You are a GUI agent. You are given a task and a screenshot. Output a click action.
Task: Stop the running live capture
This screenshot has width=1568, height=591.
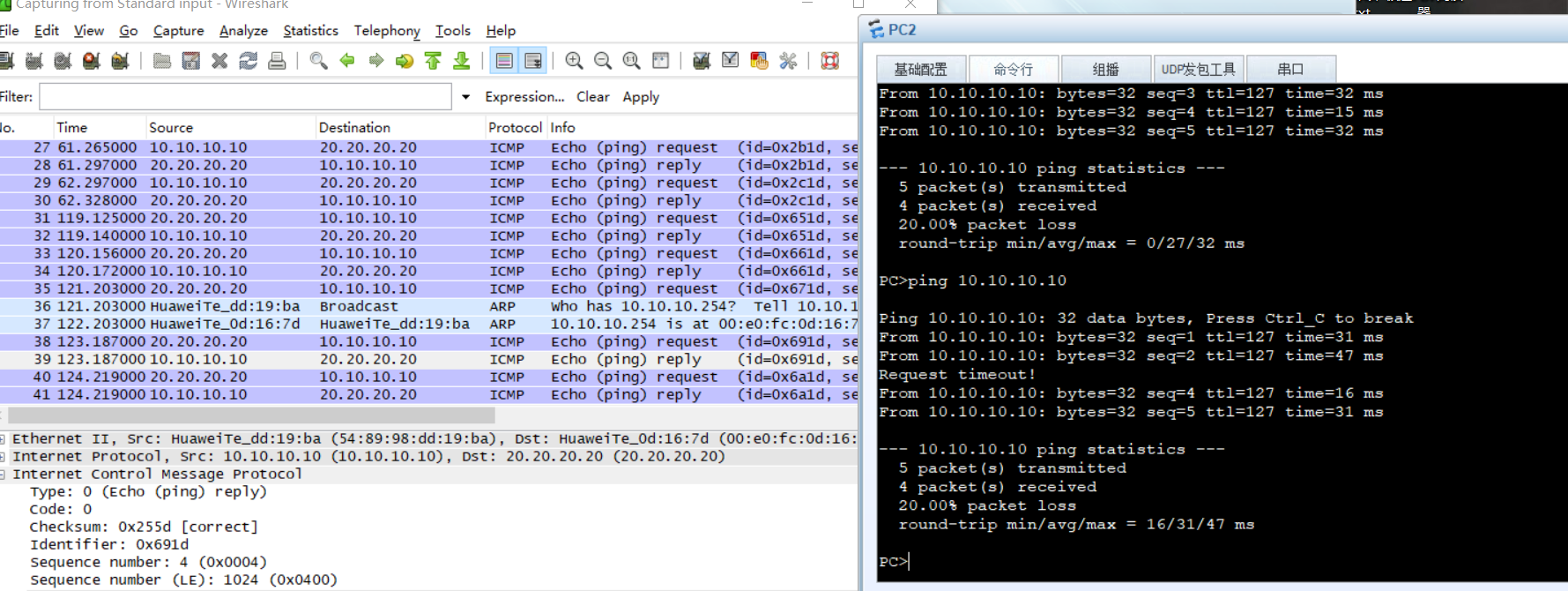[92, 61]
